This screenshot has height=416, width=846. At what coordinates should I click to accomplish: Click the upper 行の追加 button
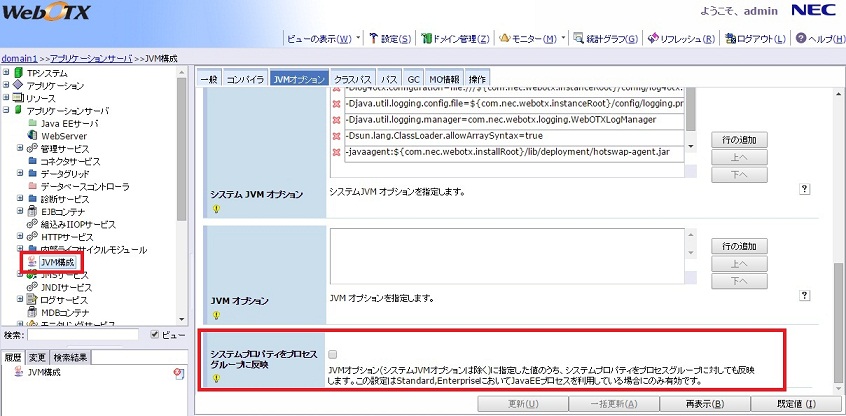[740, 139]
